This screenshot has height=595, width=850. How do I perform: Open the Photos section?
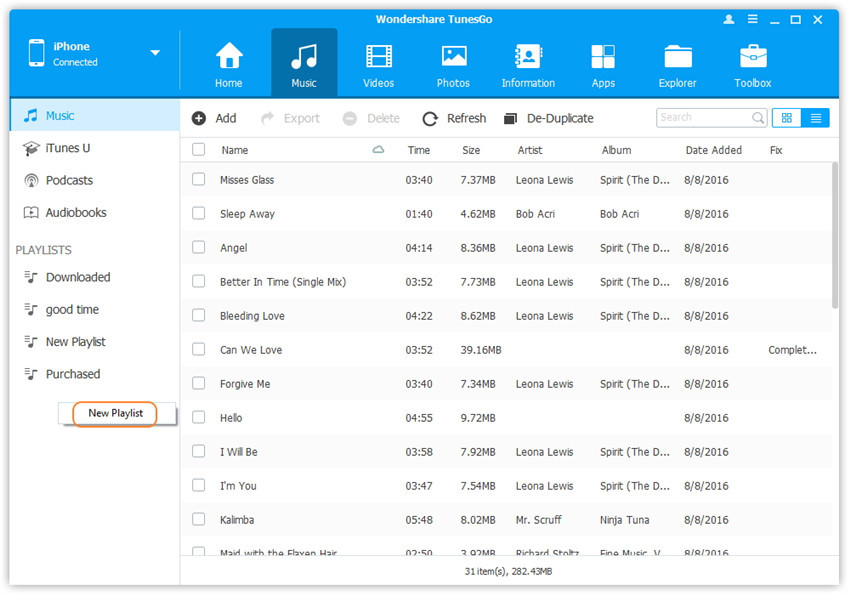[x=453, y=64]
